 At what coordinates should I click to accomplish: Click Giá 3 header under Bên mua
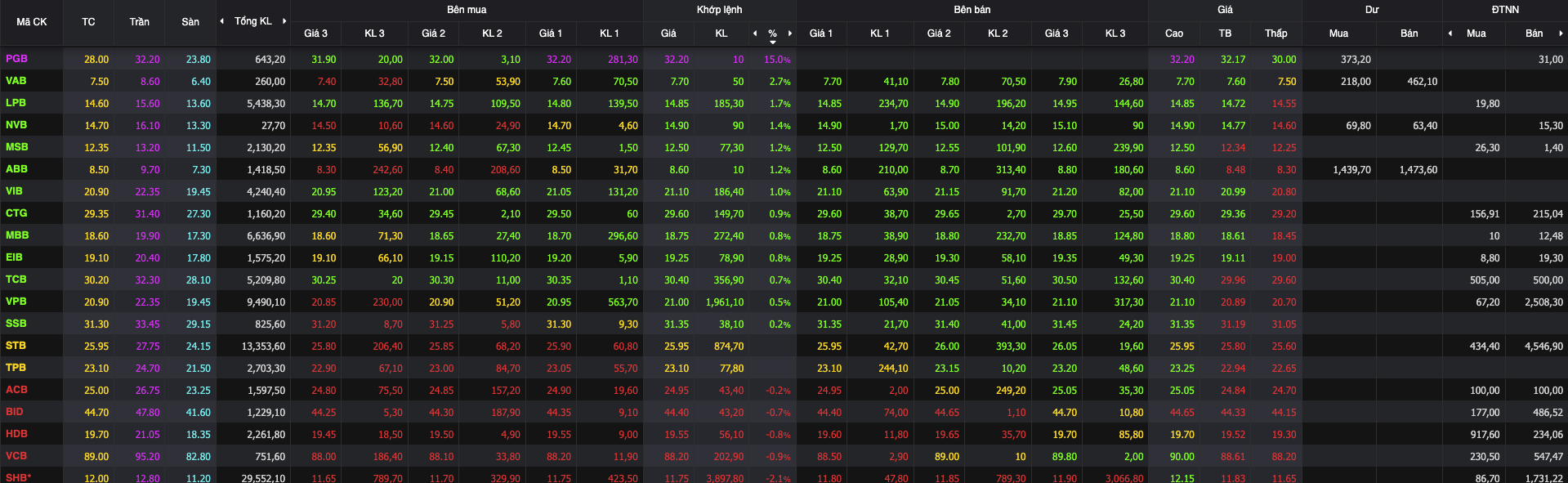pos(315,34)
